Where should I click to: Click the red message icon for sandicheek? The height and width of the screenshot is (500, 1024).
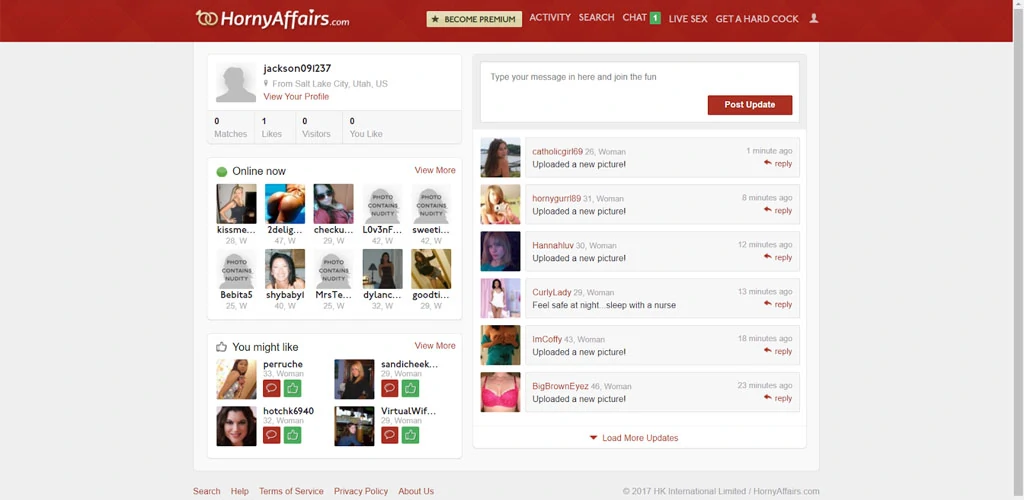coord(390,388)
